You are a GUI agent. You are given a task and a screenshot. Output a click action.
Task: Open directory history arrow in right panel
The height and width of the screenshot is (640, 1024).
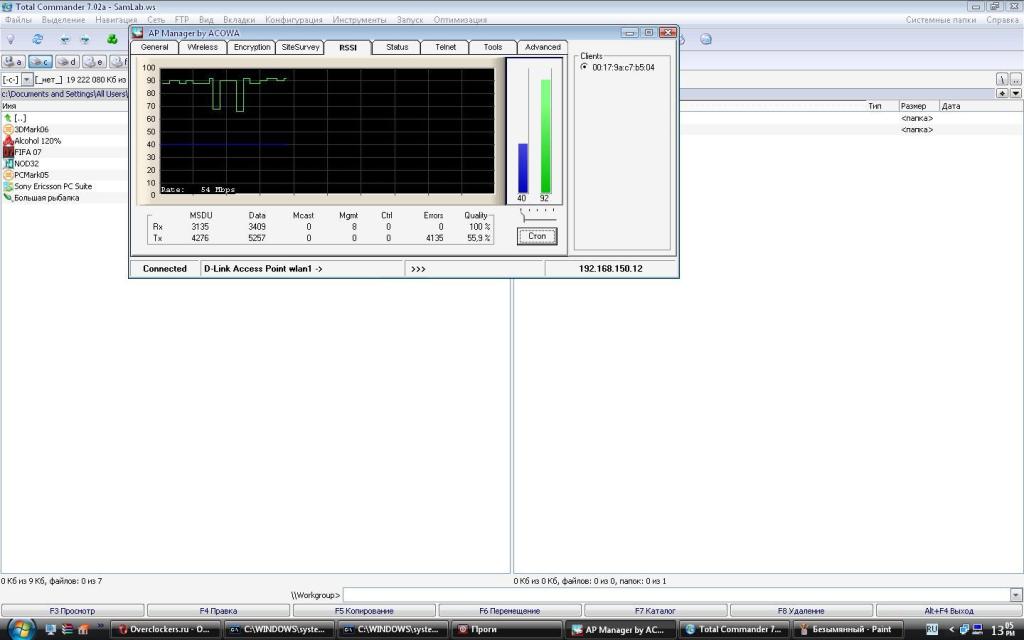1016,93
